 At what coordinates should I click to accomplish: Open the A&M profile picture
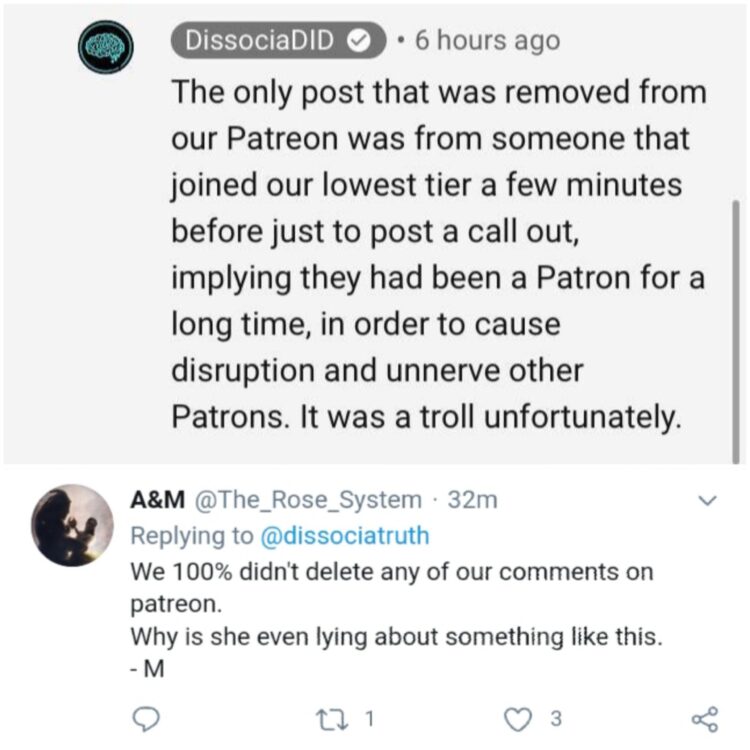click(72, 526)
